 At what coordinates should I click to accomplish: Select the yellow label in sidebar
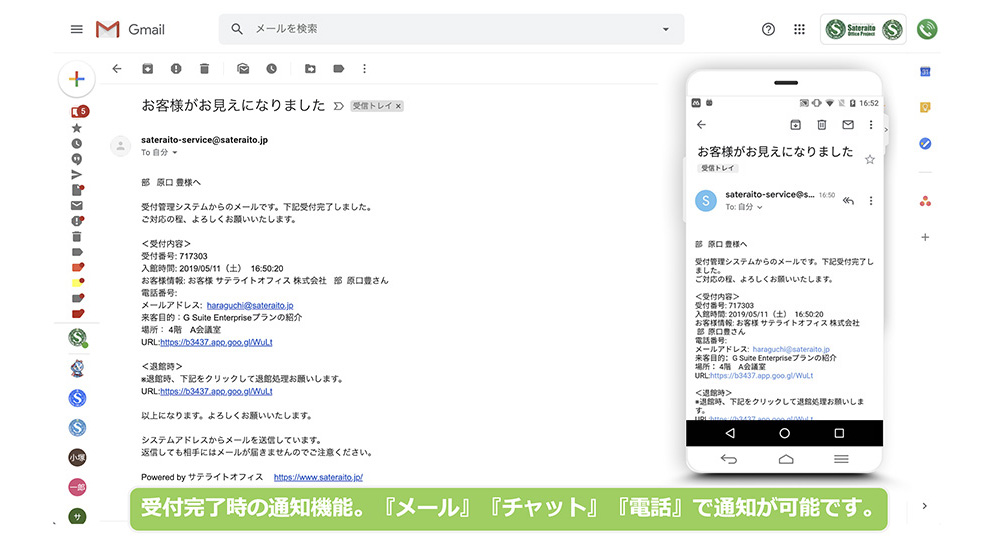[x=77, y=283]
